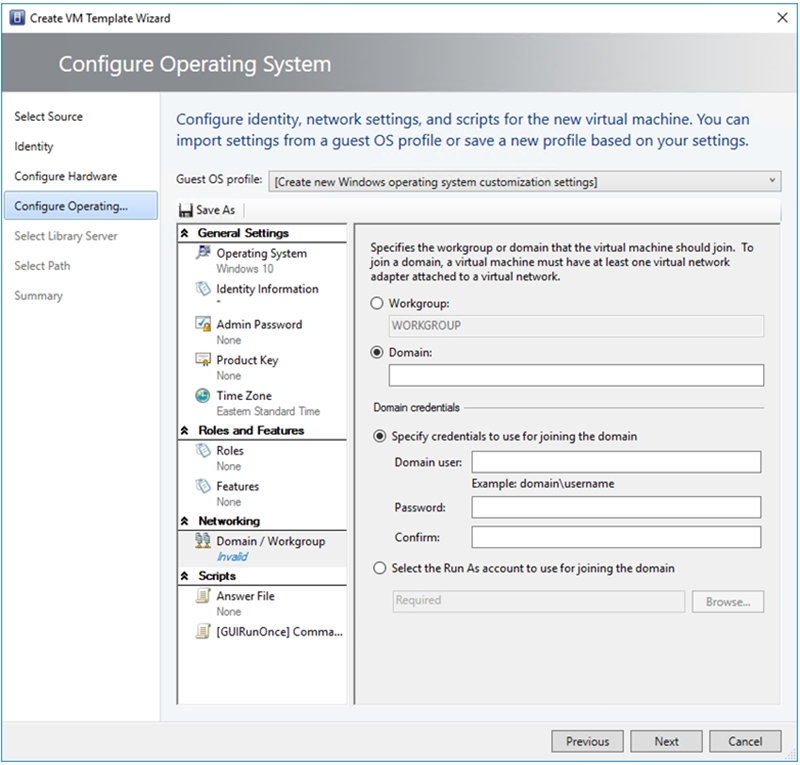Screen dimensions: 800x765
Task: Click the Next button
Action: (x=666, y=741)
